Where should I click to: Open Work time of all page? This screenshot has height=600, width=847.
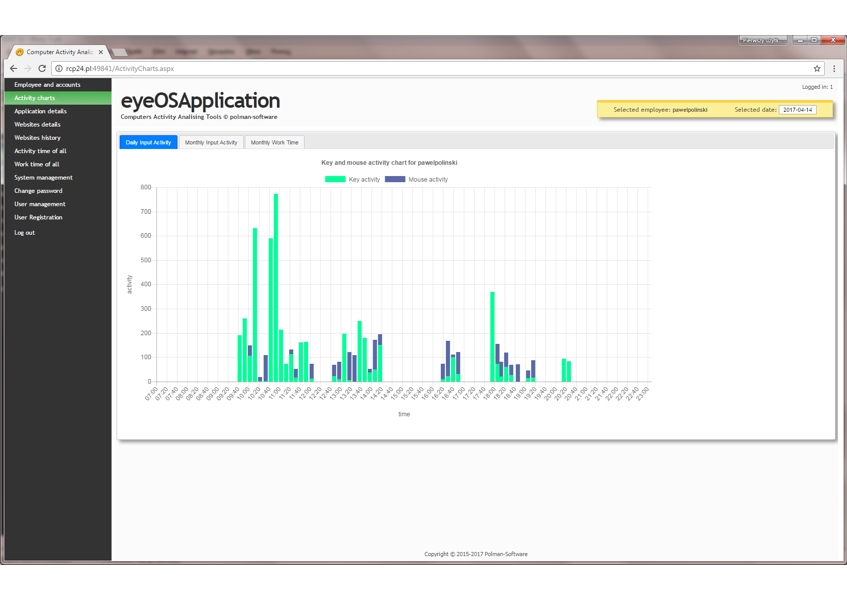click(36, 164)
